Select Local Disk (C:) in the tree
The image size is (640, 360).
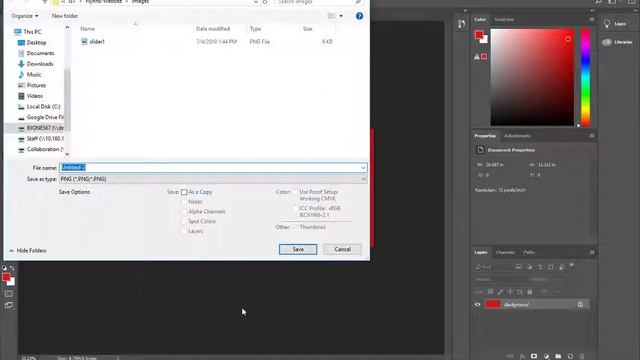tap(43, 107)
